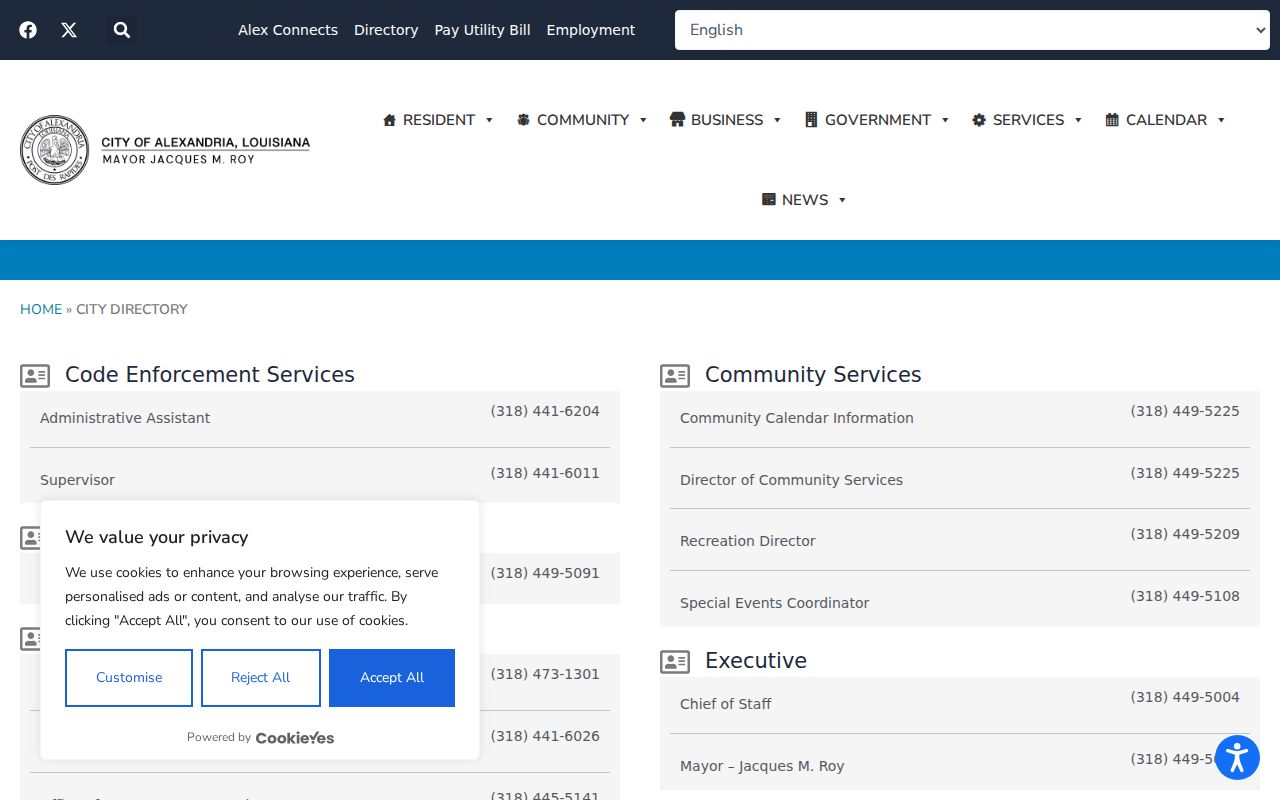1280x800 pixels.
Task: Expand the Services menu arrow
Action: (1078, 120)
